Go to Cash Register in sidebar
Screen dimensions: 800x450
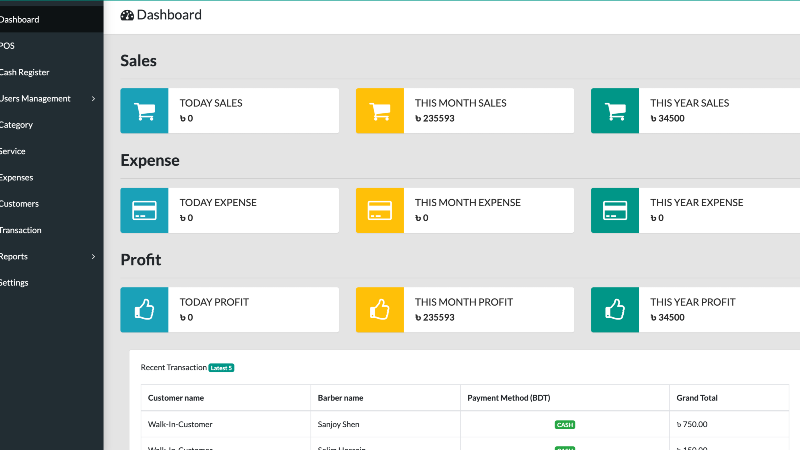24,72
